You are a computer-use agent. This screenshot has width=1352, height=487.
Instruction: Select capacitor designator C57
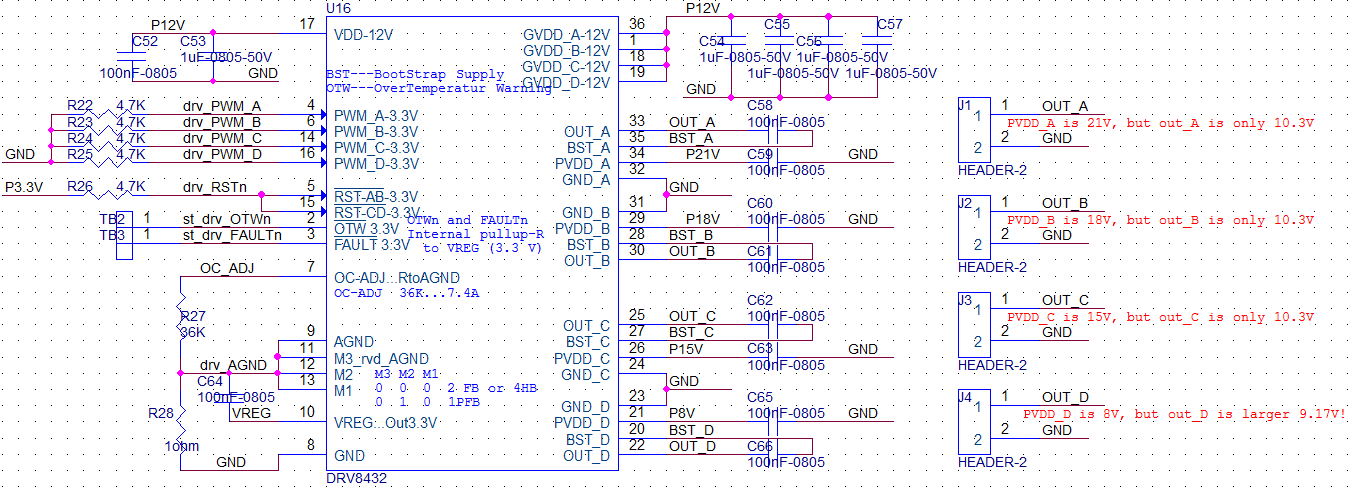tap(889, 24)
